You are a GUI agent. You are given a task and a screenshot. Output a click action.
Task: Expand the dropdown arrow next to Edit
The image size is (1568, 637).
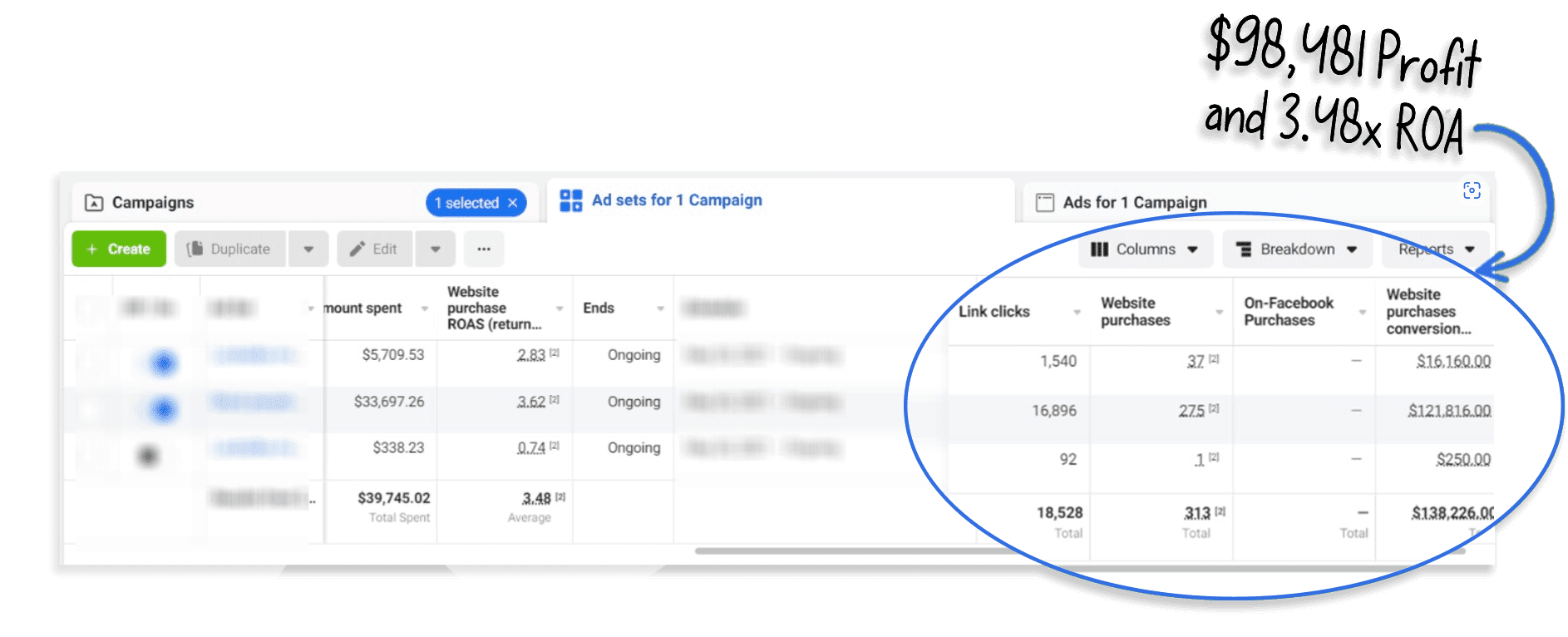[x=435, y=249]
